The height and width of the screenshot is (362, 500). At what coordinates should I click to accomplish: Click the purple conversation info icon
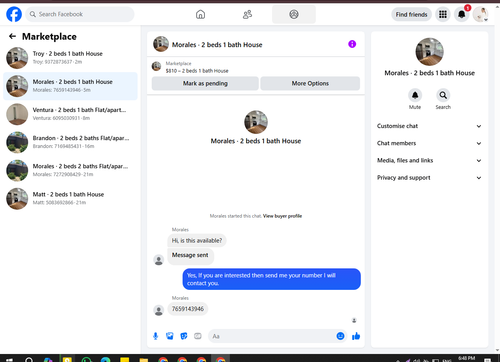352,44
